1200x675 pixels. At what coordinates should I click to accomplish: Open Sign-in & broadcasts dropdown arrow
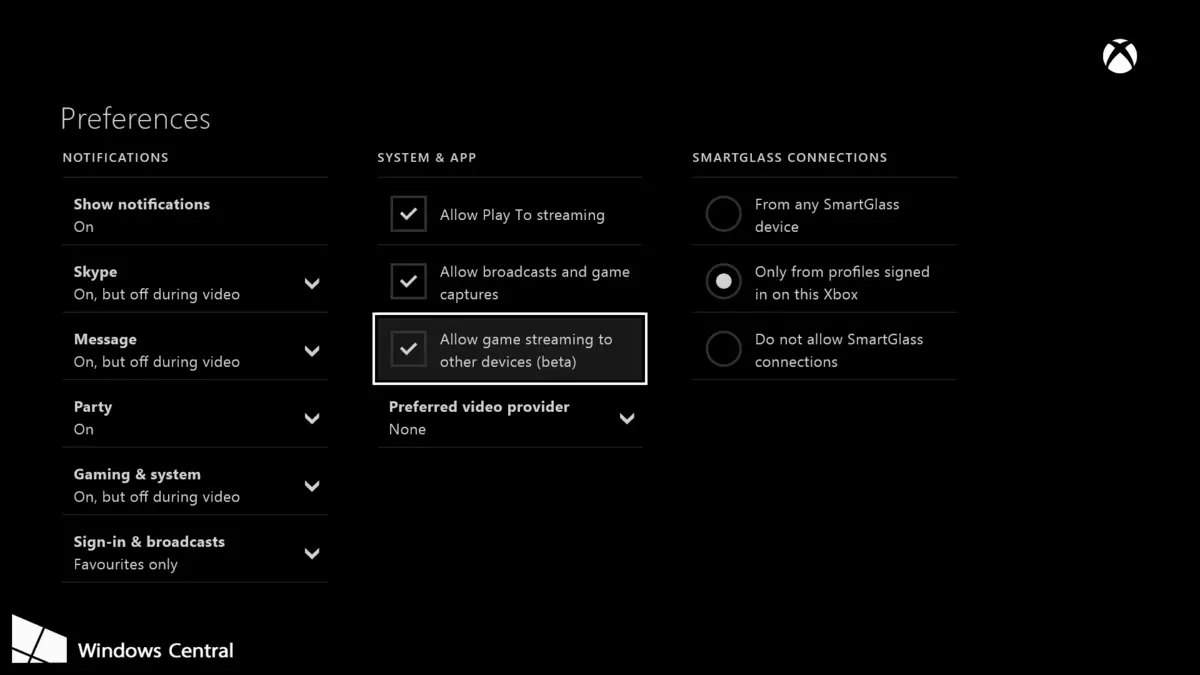[x=312, y=553]
